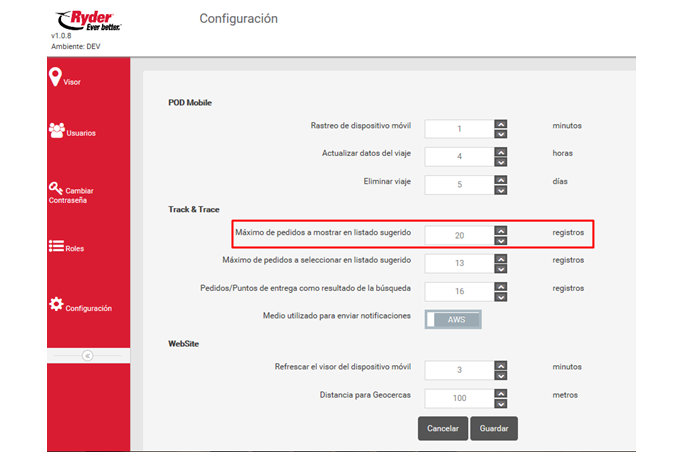The height and width of the screenshot is (460, 686).
Task: Click the Configuración gear icon
Action: click(x=56, y=304)
